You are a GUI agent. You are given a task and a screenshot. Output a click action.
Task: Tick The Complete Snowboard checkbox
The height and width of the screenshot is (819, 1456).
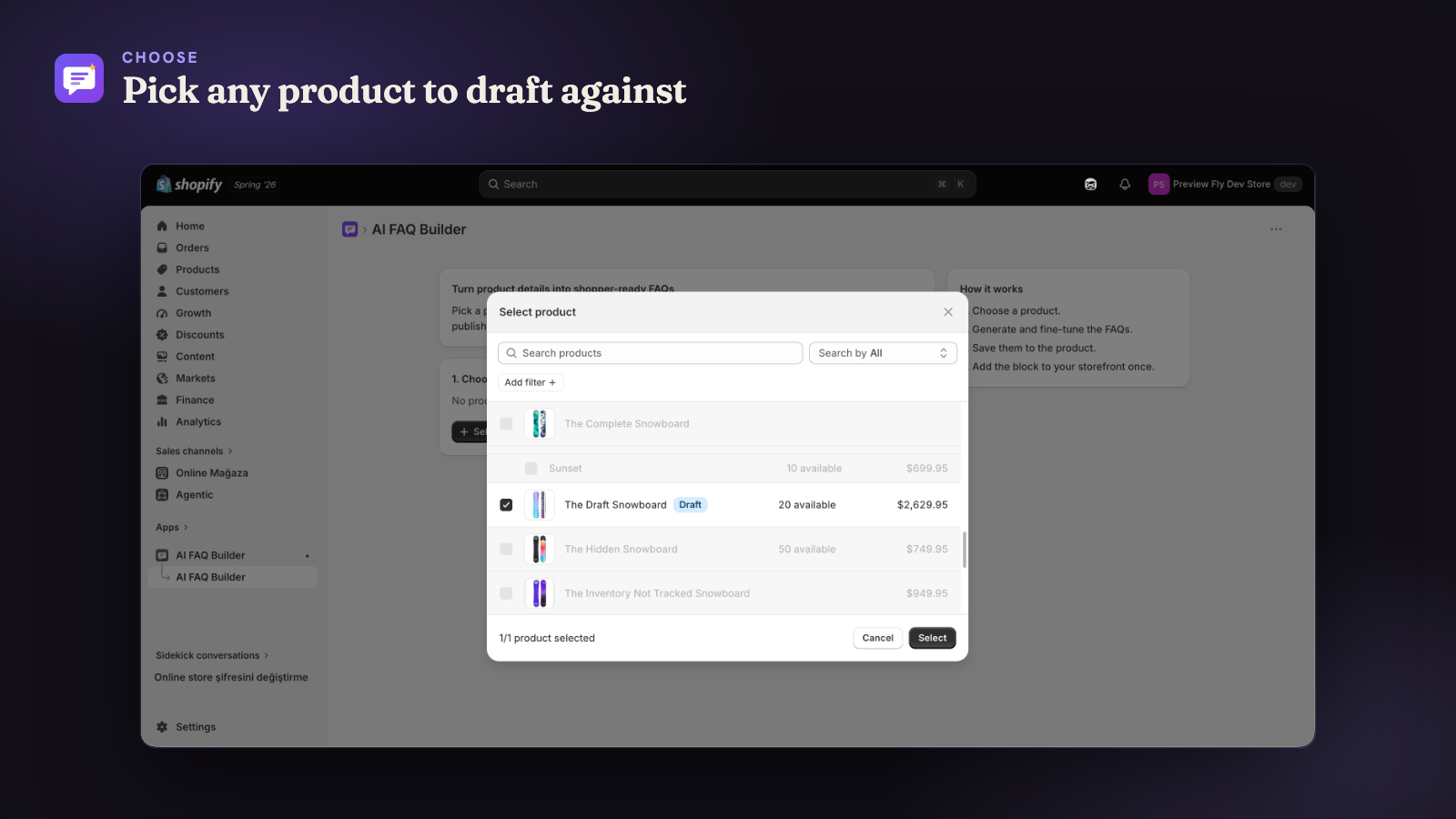pos(506,424)
